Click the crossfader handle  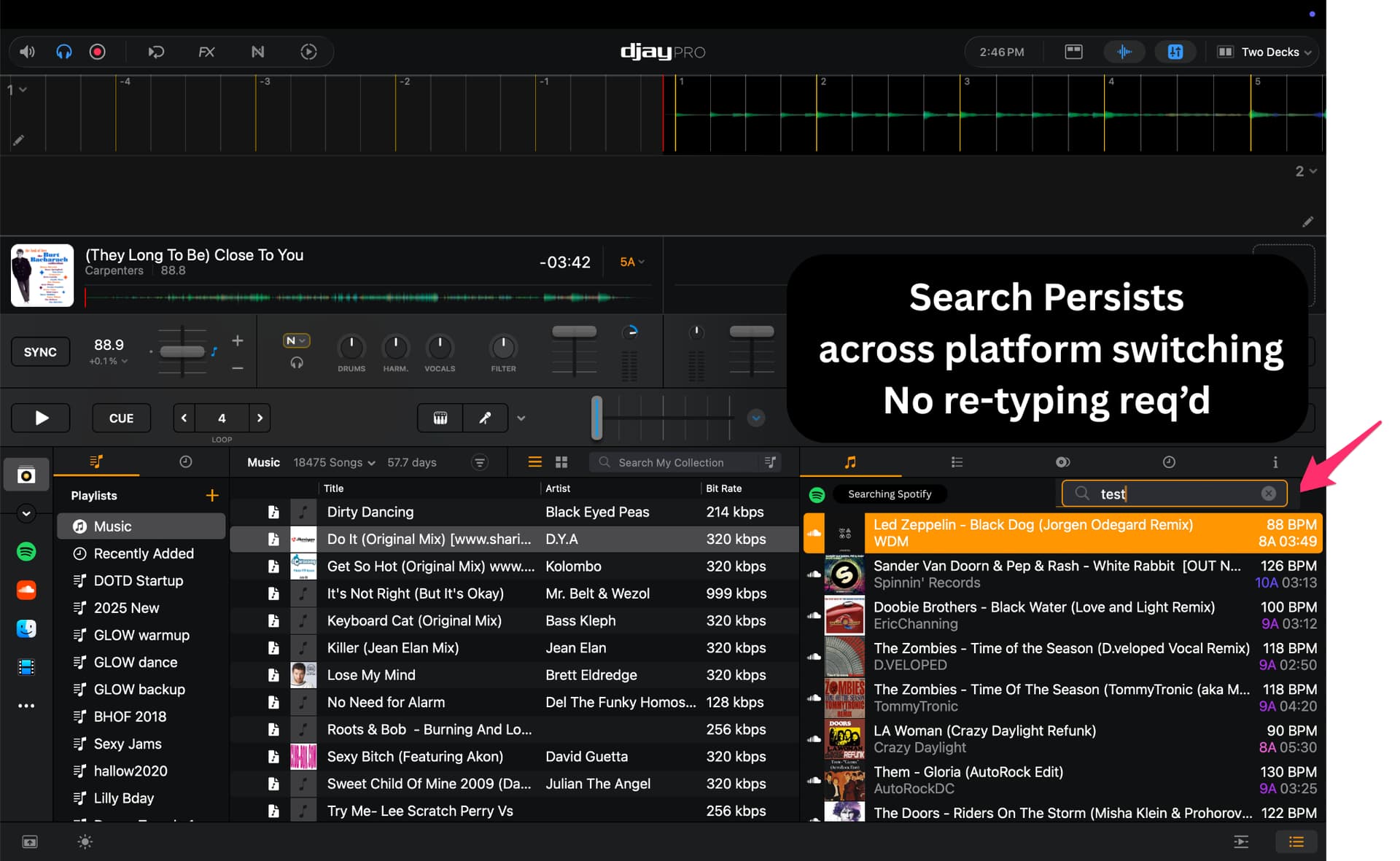(596, 418)
